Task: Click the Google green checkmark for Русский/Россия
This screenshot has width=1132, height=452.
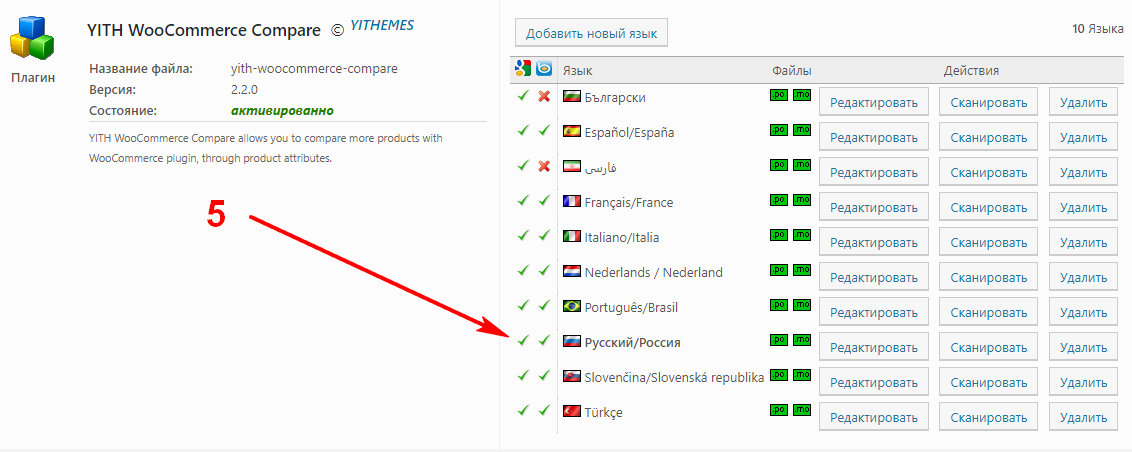Action: coord(523,339)
